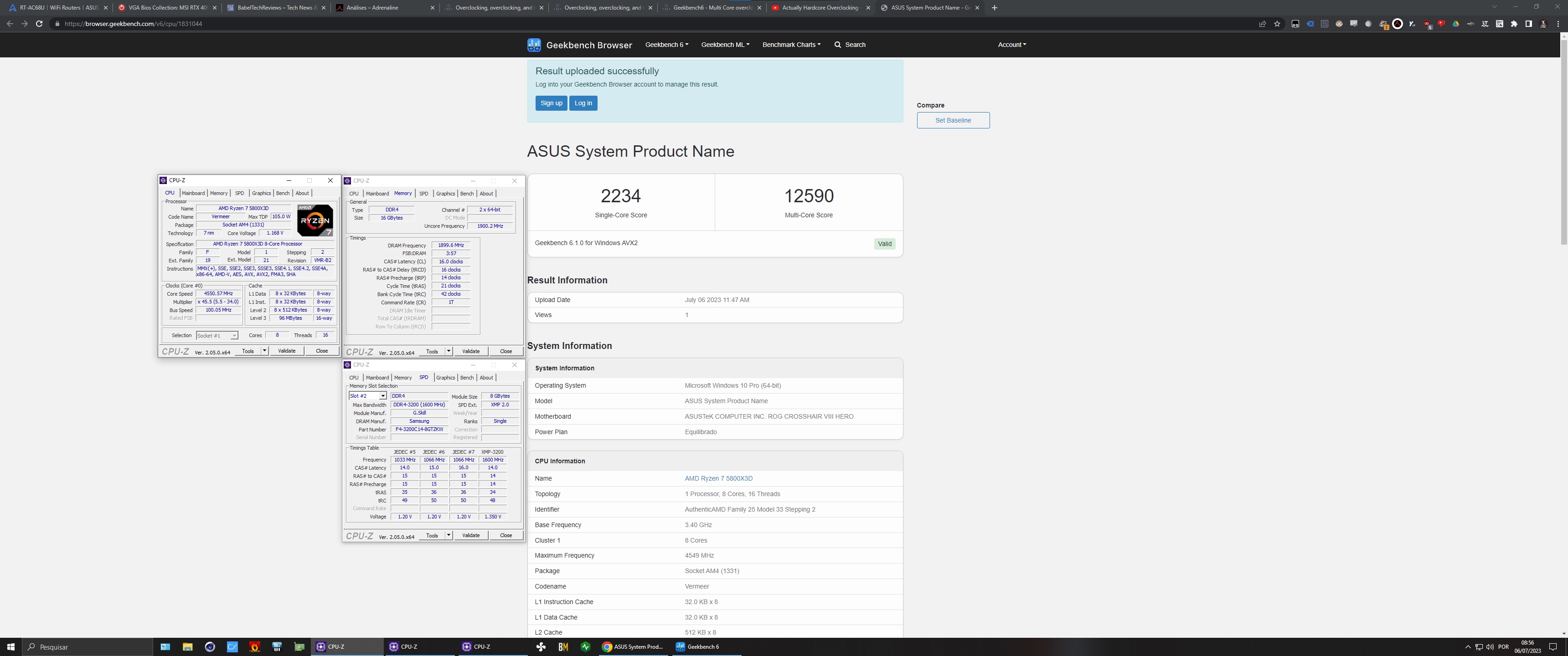Open the CSS viewer extension icon
The width and height of the screenshot is (1568, 656).
click(1354, 24)
